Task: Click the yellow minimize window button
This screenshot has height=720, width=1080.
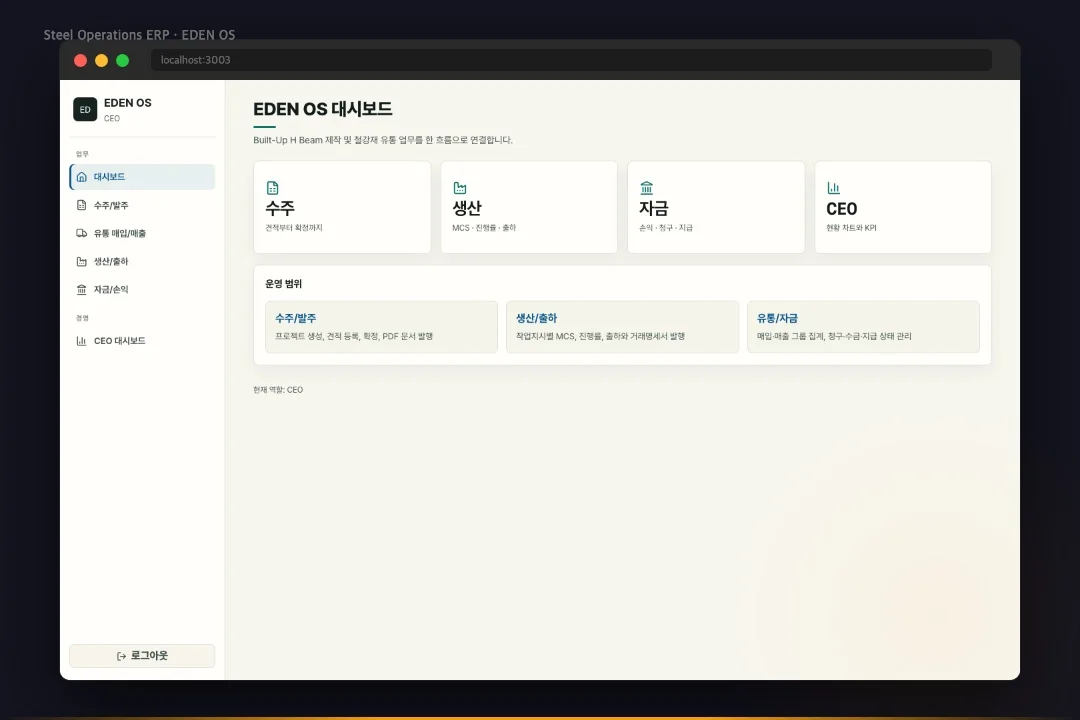Action: point(101,61)
